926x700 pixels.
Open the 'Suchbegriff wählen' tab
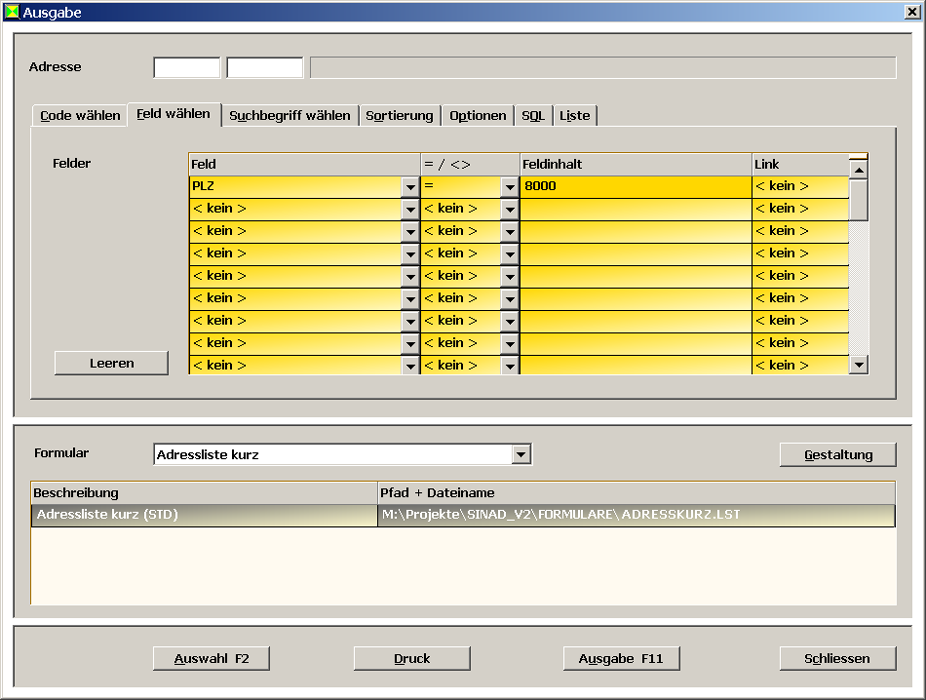pos(290,116)
